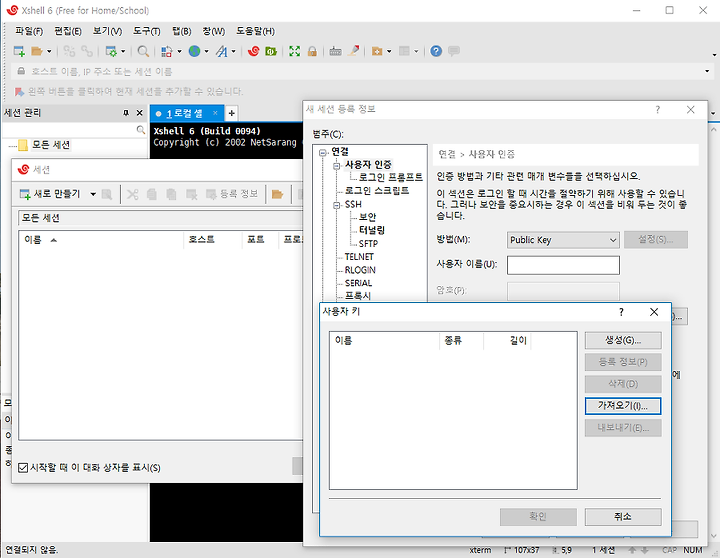Open the address bar history dropdown arrow
The width and height of the screenshot is (720, 558).
707,72
